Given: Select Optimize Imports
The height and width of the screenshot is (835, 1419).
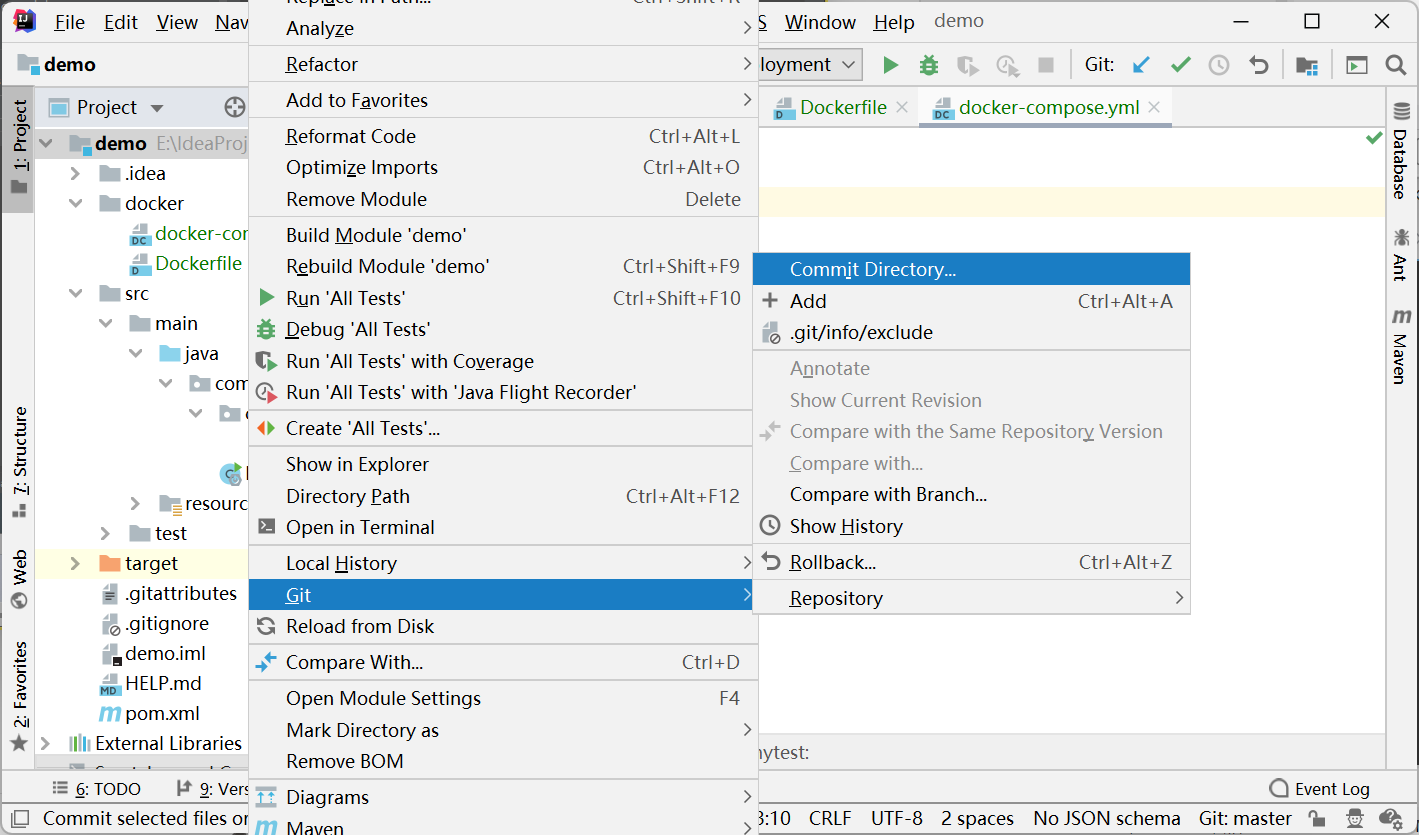Looking at the screenshot, I should coord(503,167).
